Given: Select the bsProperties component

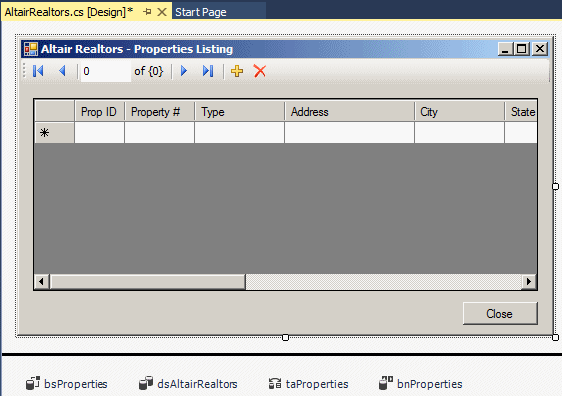Looking at the screenshot, I should (67, 383).
